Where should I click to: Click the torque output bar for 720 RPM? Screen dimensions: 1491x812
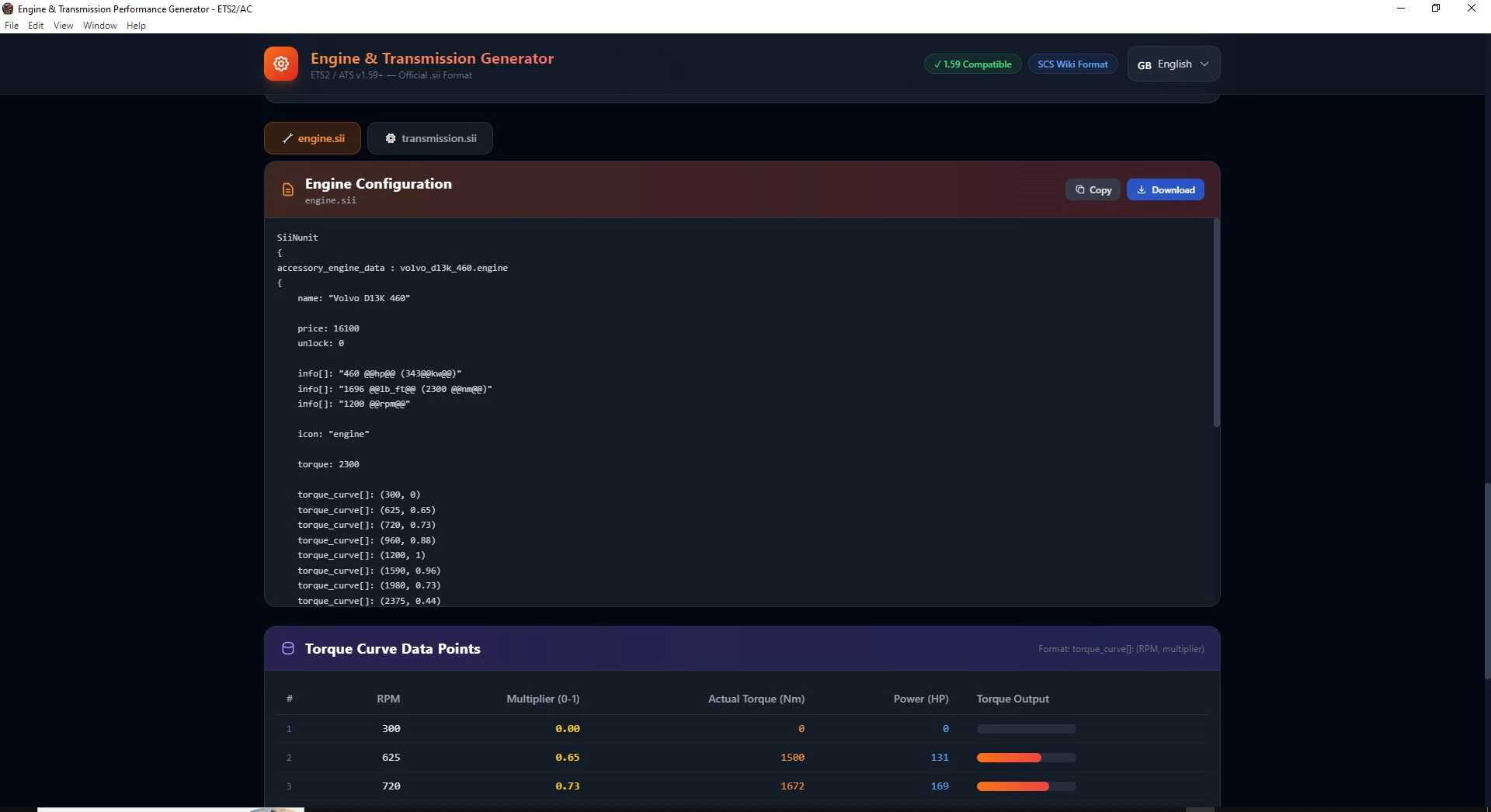[x=1026, y=786]
